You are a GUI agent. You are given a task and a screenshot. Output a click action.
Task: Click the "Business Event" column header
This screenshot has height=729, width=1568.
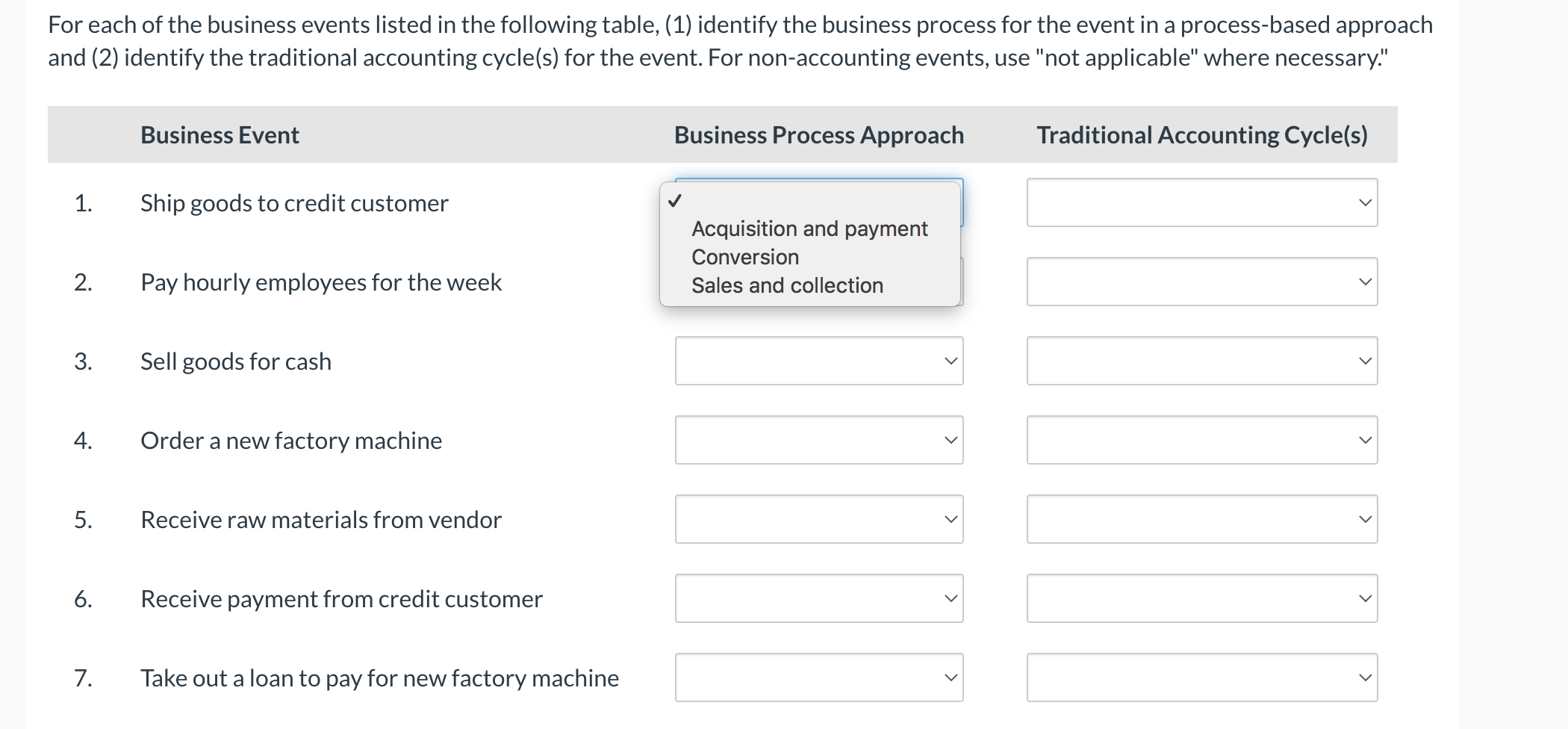tap(220, 134)
